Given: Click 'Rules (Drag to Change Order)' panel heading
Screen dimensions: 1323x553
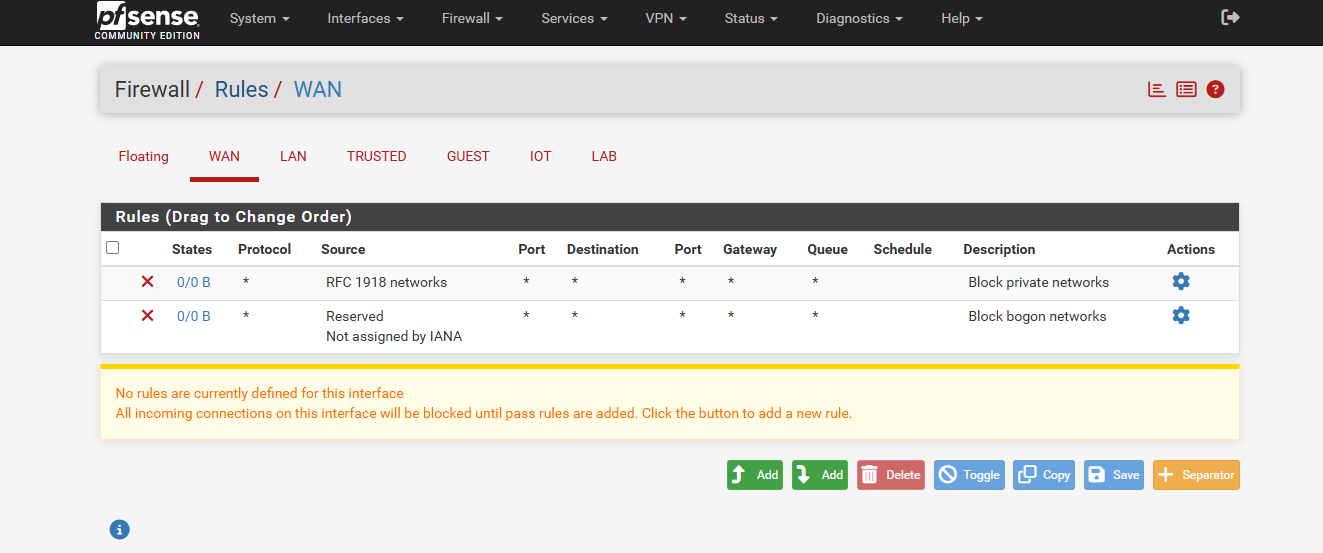Looking at the screenshot, I should [x=233, y=216].
